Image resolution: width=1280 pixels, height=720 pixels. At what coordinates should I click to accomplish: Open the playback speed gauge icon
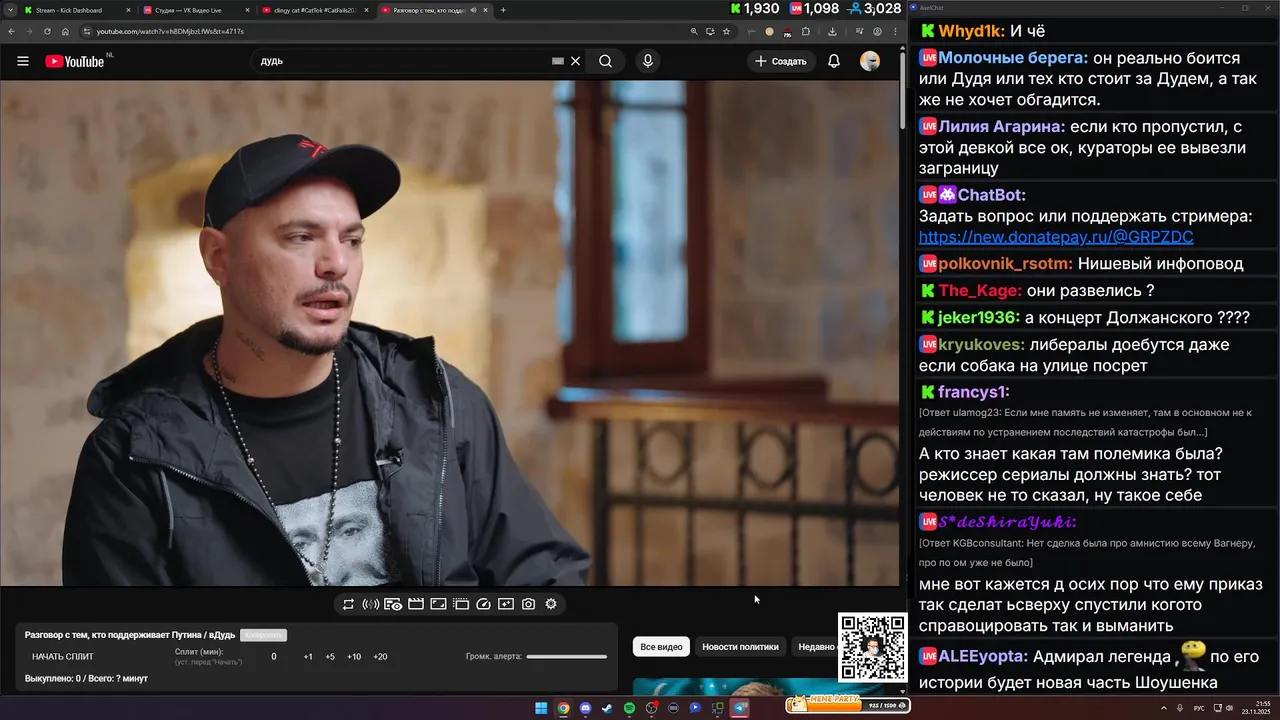[x=484, y=604]
